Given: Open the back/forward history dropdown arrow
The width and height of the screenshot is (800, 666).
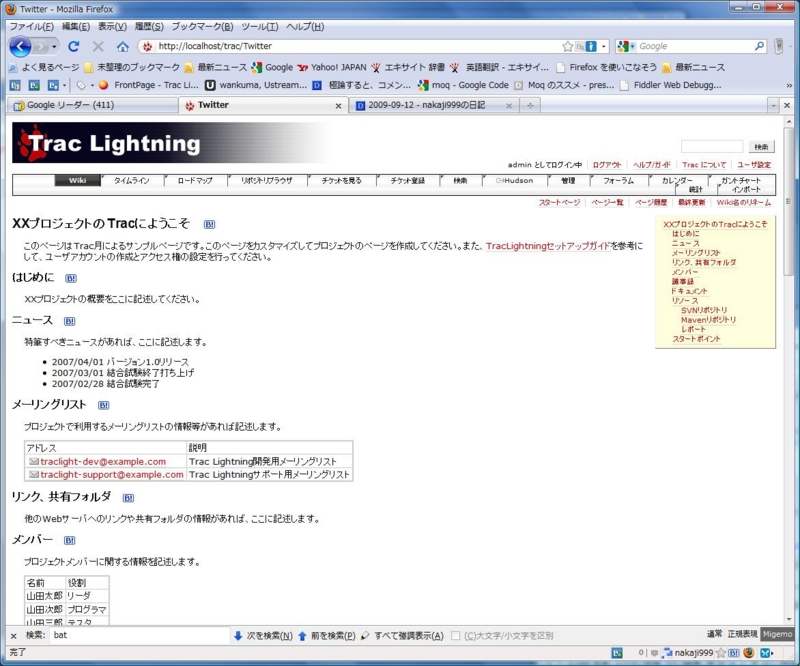Looking at the screenshot, I should 54,46.
